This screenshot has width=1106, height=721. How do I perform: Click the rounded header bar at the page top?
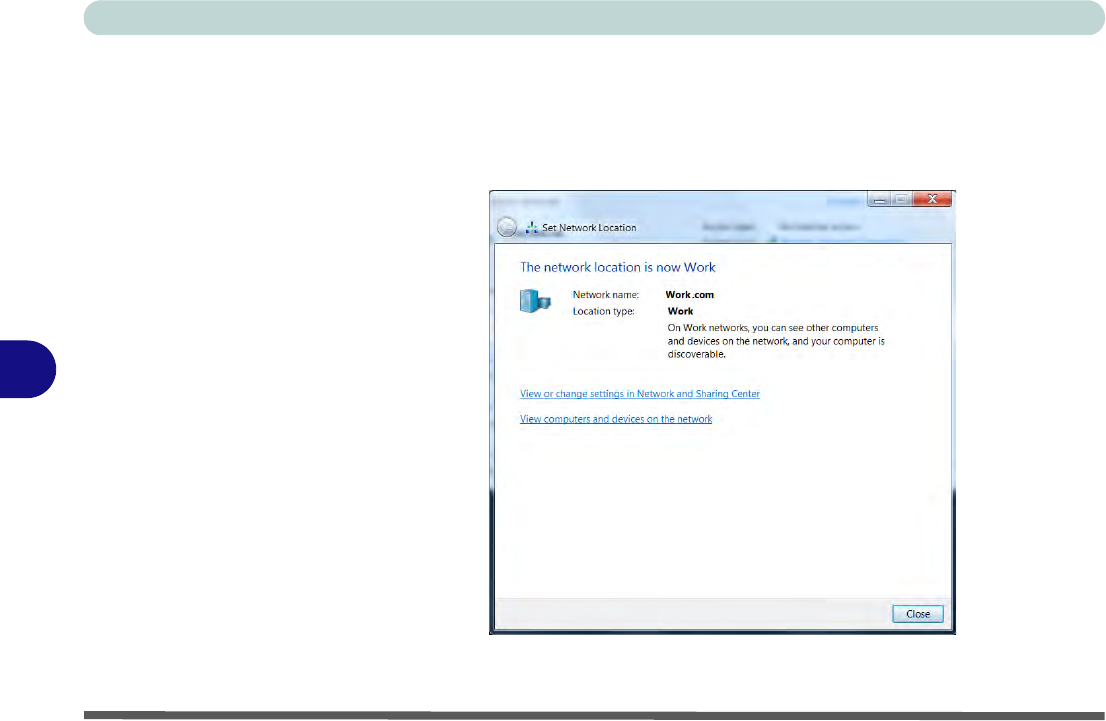pyautogui.click(x=588, y=17)
